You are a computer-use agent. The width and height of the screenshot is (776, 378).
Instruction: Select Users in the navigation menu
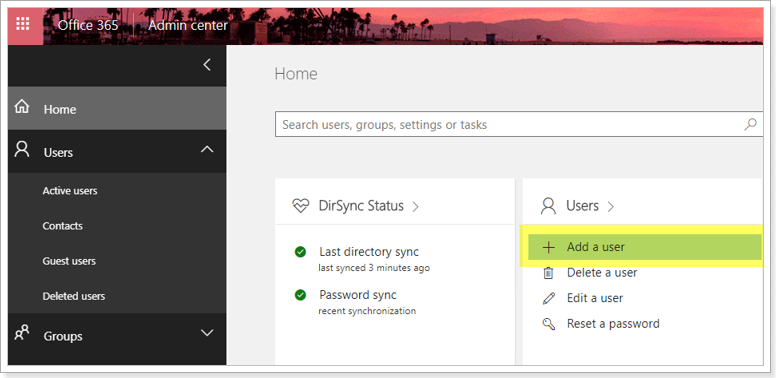pyautogui.click(x=117, y=151)
